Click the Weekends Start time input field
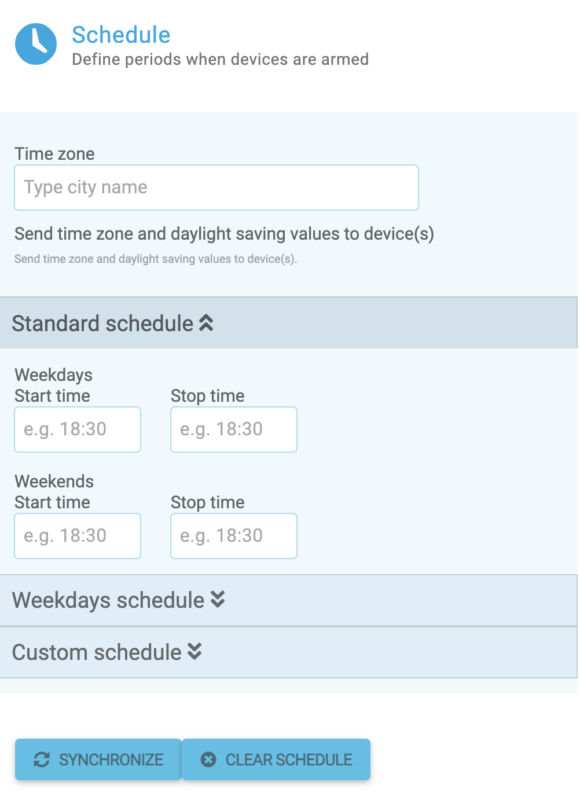The image size is (580, 800). coord(78,536)
